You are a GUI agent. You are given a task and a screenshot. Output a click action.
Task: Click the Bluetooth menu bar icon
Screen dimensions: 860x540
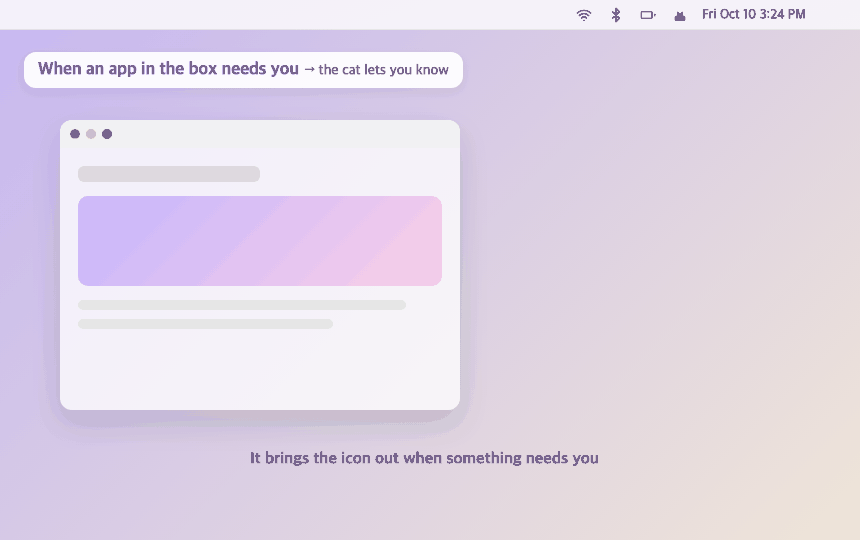(x=616, y=15)
